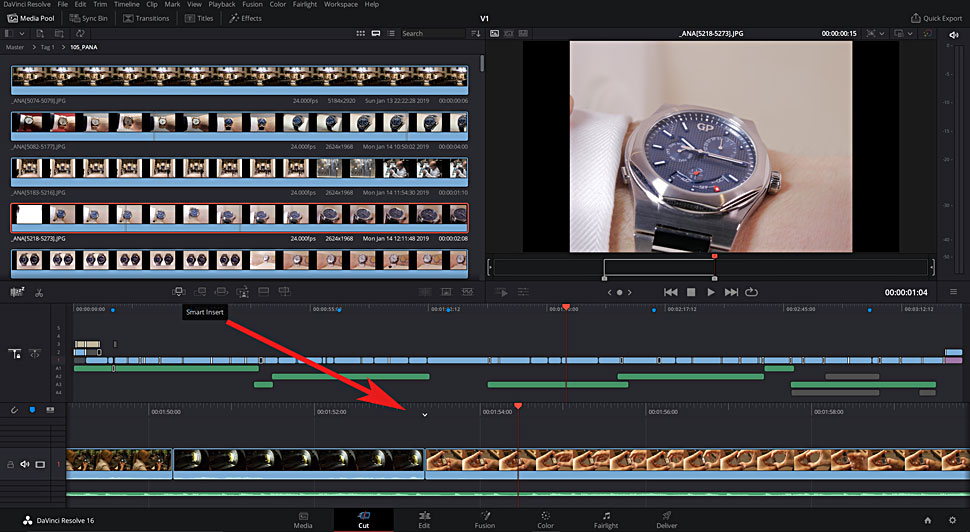Click the Quick Export button
Screen dimensions: 970x532
coord(937,19)
